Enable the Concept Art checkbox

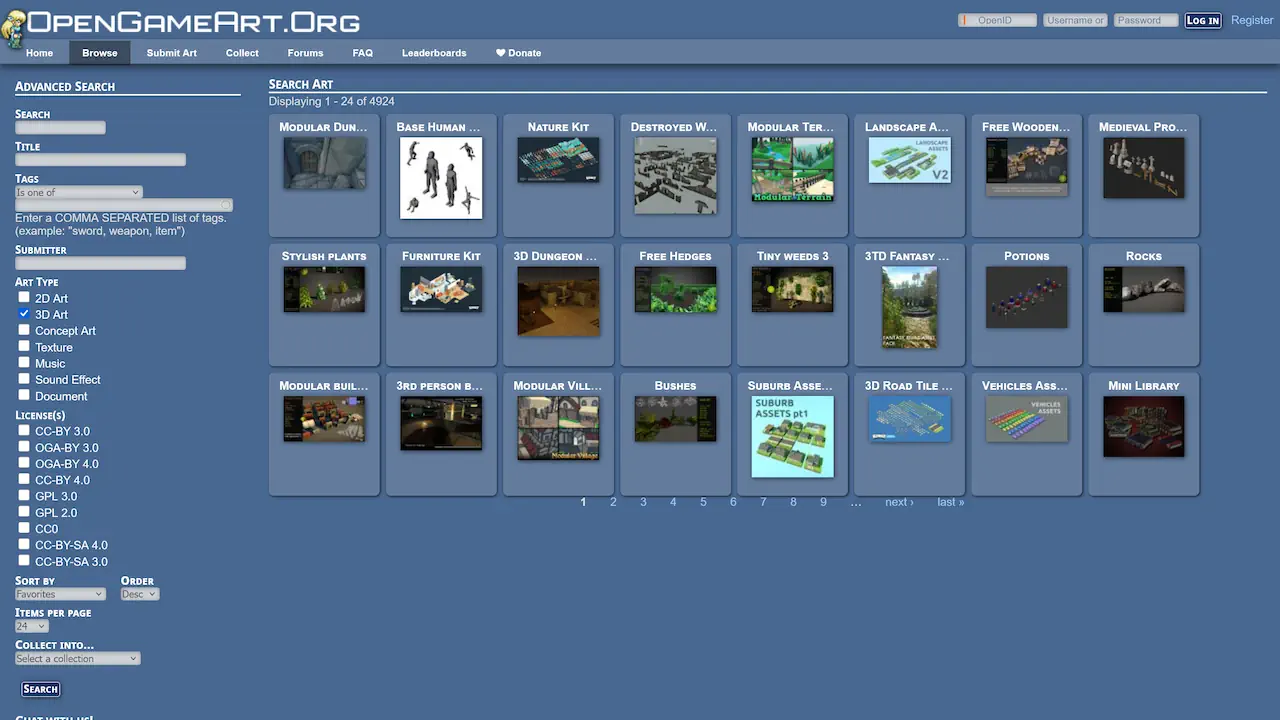coord(24,329)
